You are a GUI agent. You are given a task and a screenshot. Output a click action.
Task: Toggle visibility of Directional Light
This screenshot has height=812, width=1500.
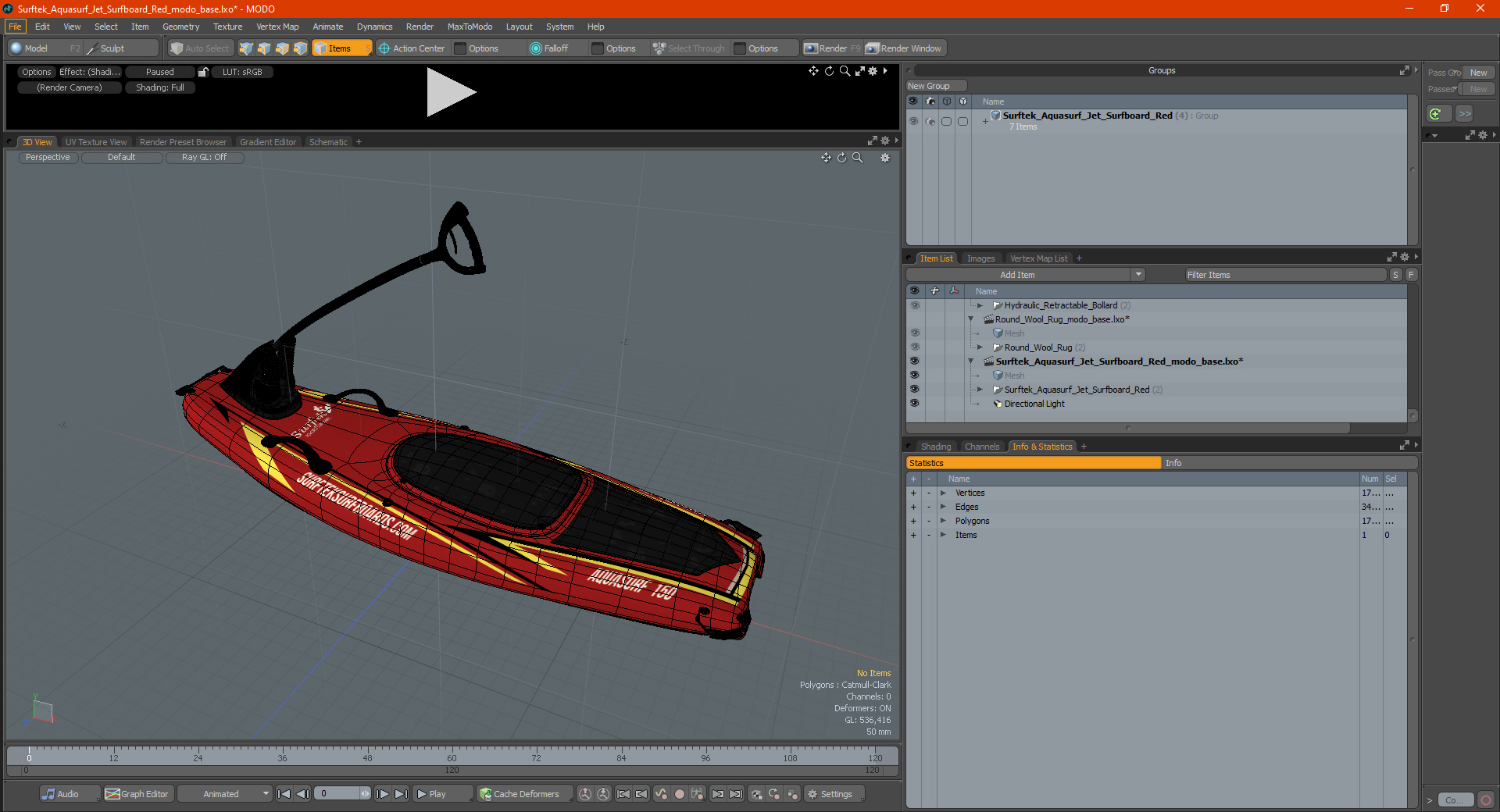[x=914, y=404]
